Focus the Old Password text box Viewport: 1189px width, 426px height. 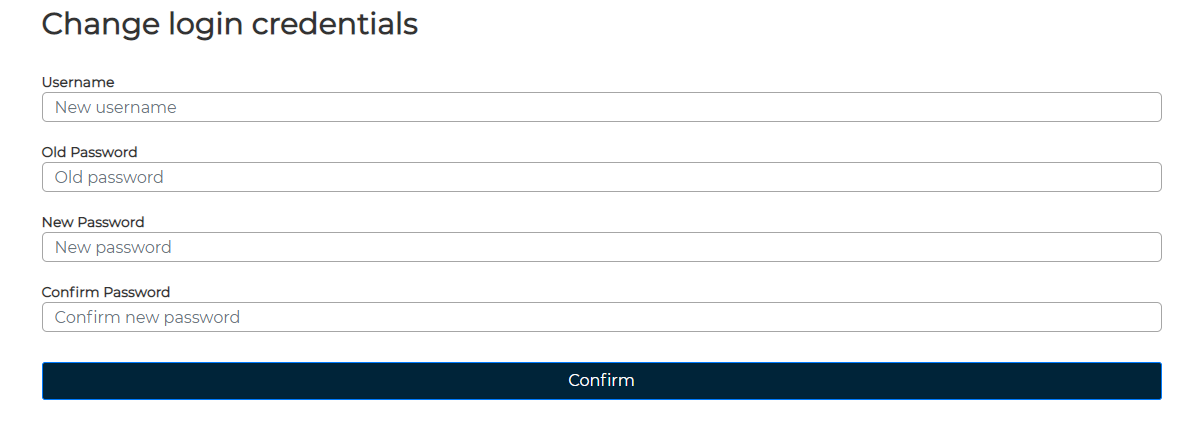[x=600, y=177]
